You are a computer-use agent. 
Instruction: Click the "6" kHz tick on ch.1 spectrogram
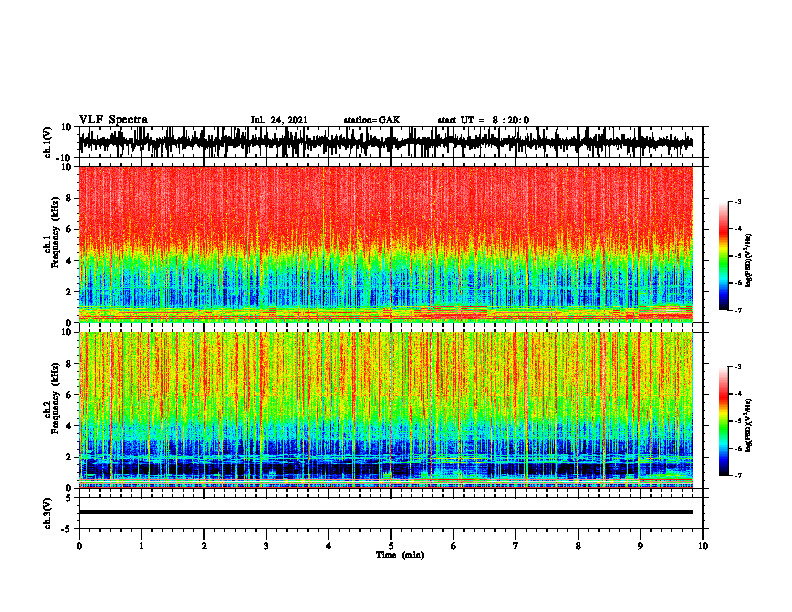(x=69, y=229)
